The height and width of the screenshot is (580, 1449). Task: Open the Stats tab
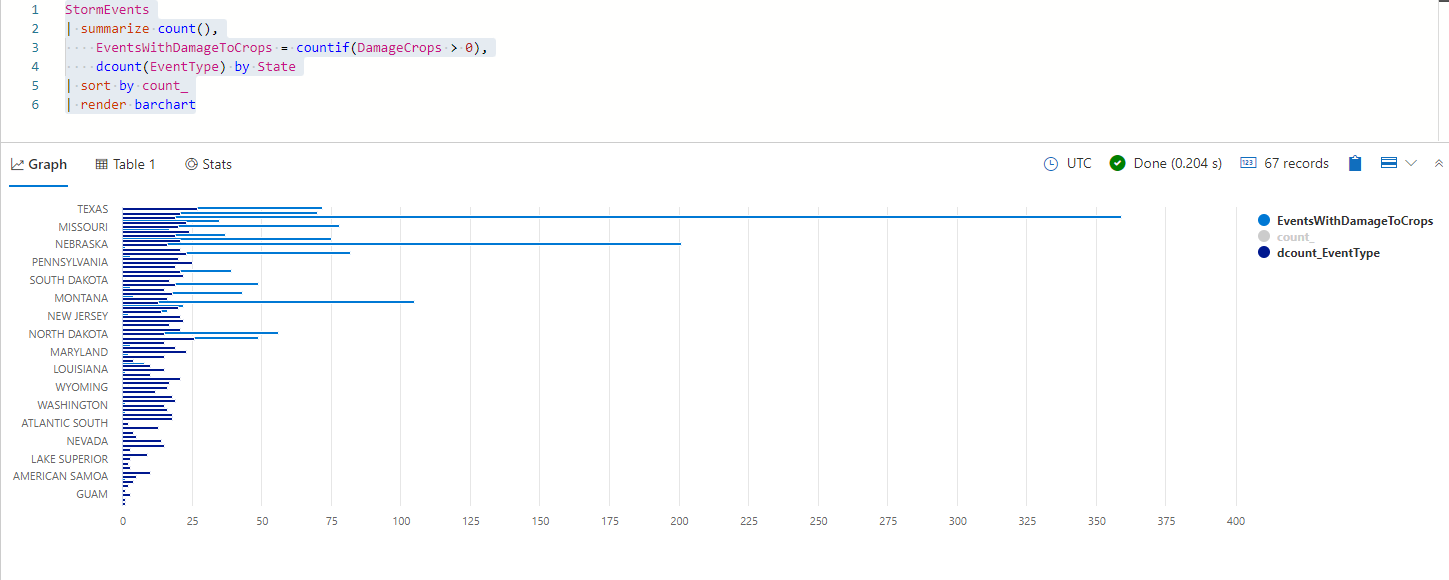coord(208,164)
